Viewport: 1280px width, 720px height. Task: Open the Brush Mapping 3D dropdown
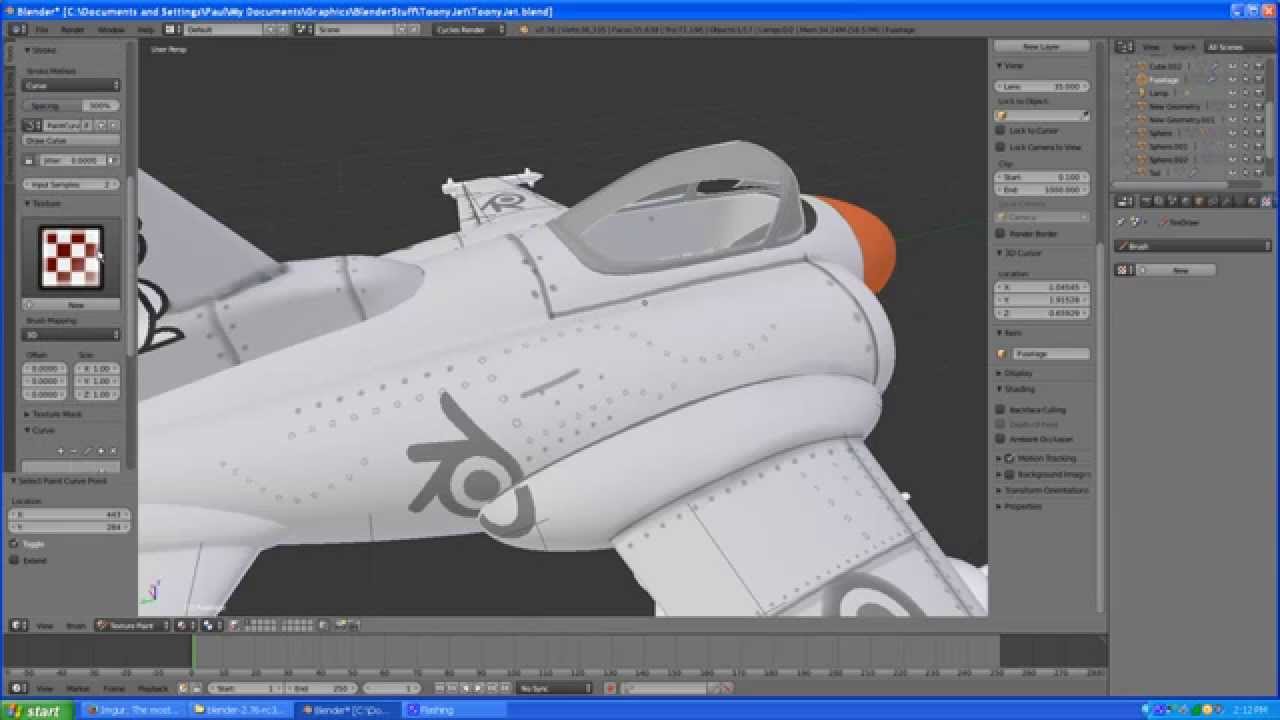pos(71,335)
